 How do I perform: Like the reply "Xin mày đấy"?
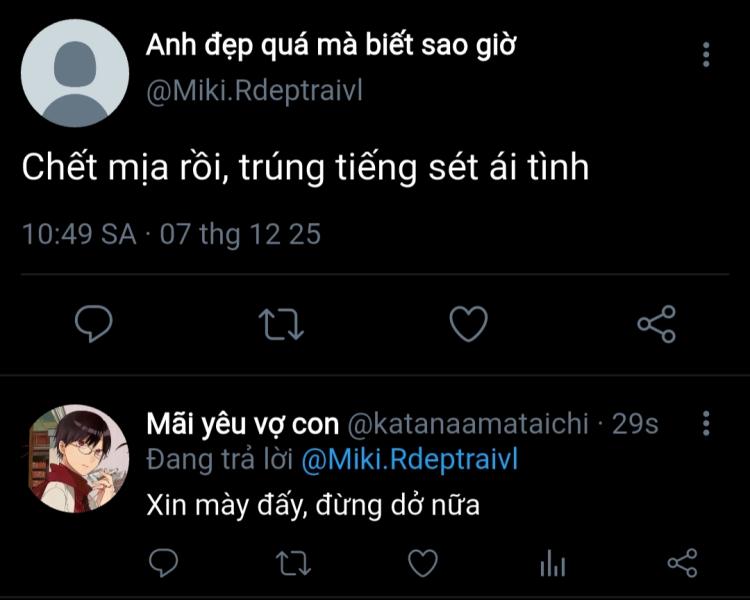point(423,563)
